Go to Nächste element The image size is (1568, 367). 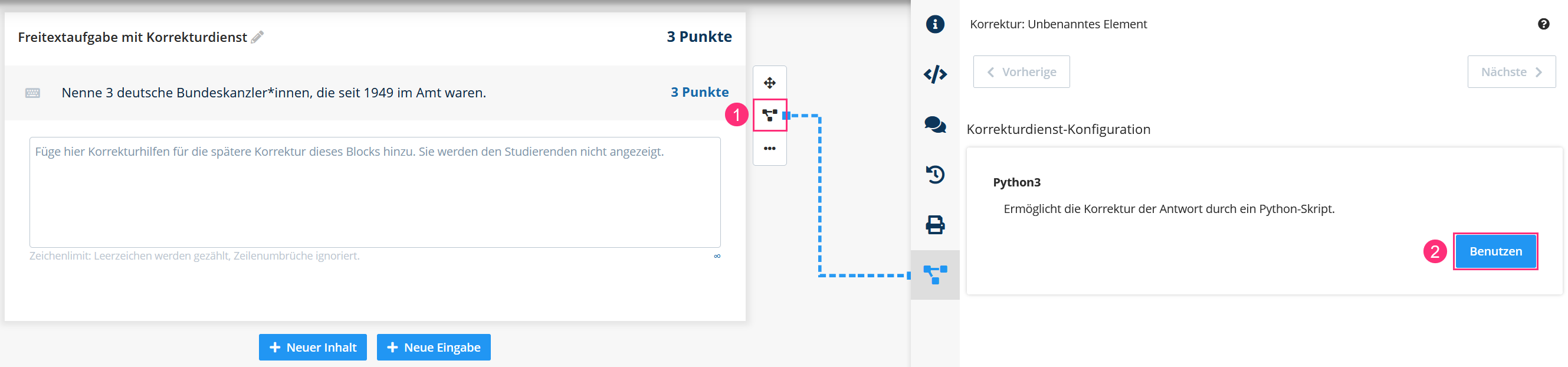tap(1511, 72)
